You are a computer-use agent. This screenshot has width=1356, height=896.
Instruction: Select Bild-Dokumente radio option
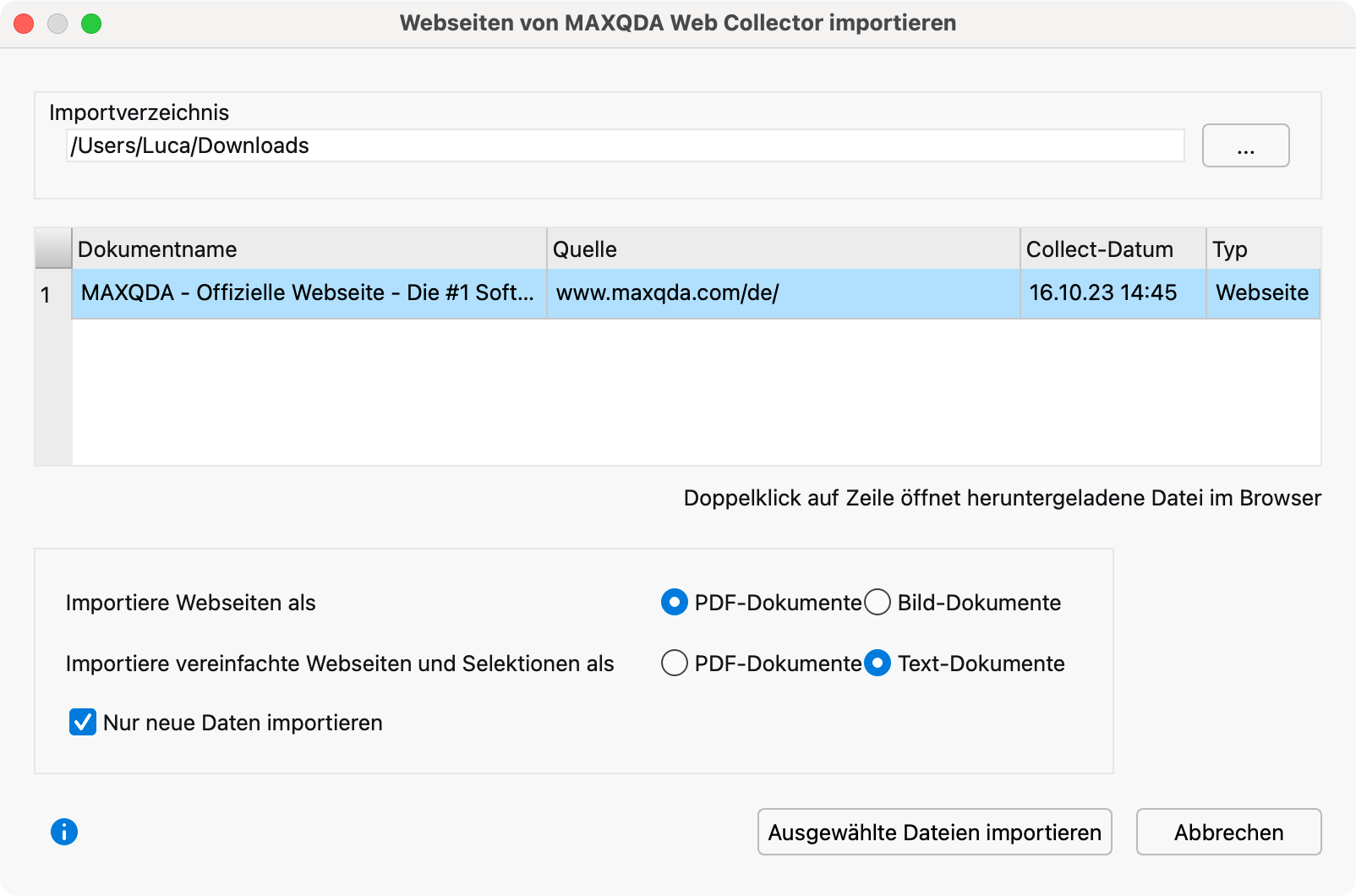point(878,603)
